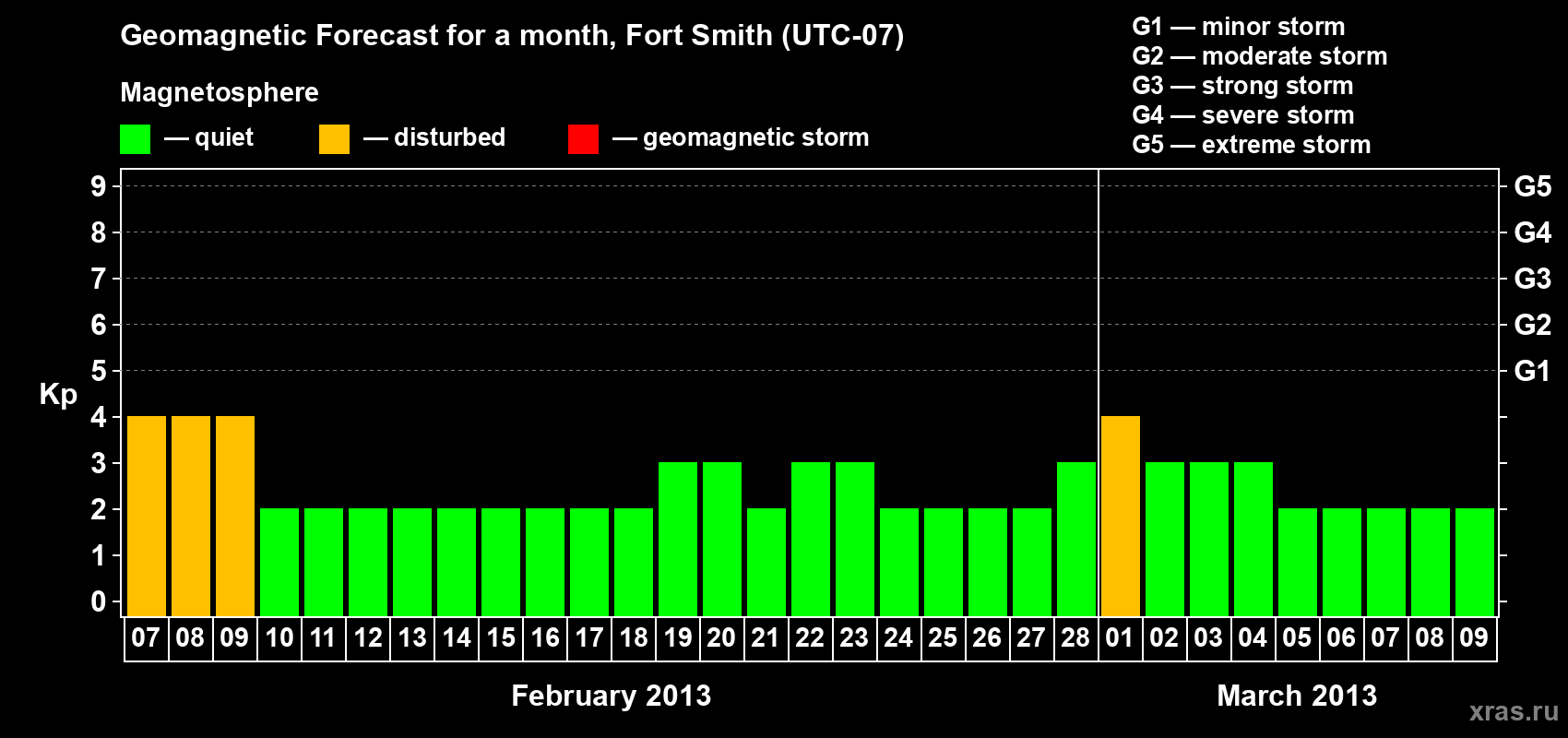Click the Kp value 7 axis tick label
1568x738 pixels.
(x=99, y=279)
